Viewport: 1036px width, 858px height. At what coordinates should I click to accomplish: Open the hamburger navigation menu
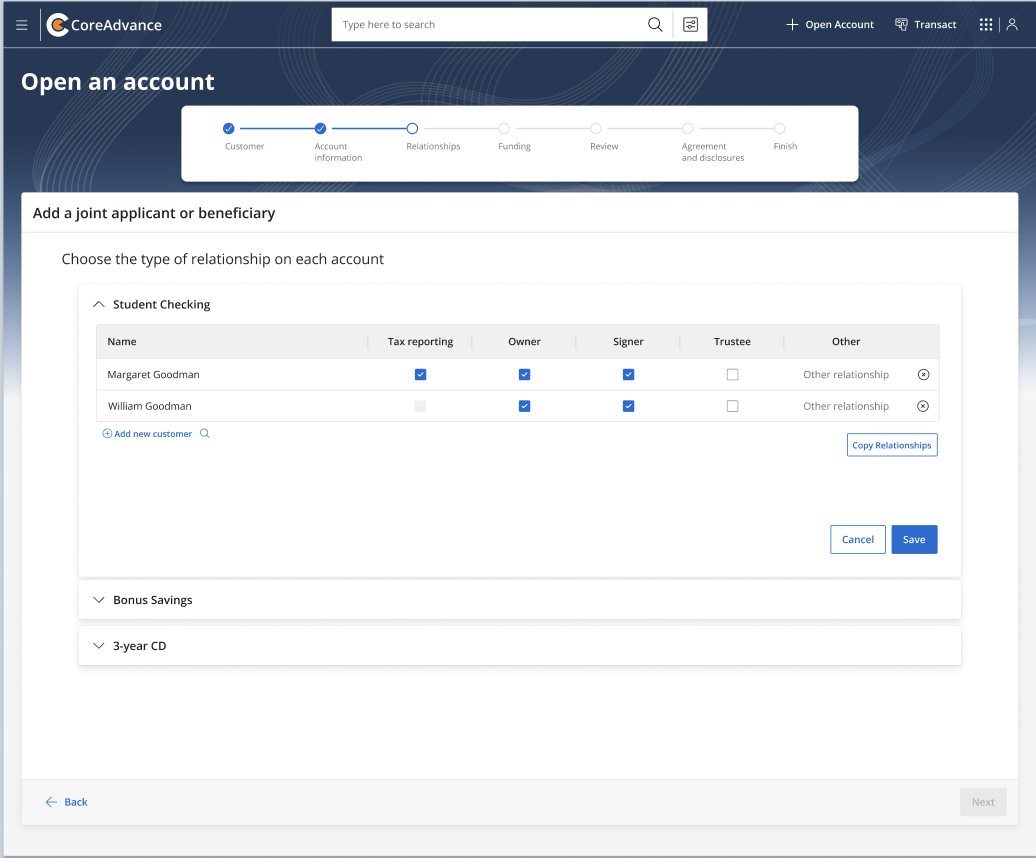(x=22, y=25)
